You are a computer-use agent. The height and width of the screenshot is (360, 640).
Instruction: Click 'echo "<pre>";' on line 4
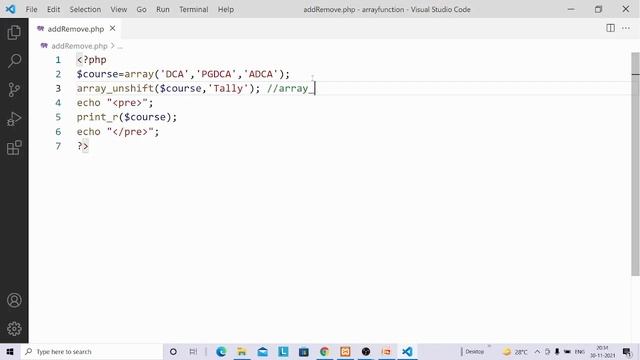[x=115, y=103]
